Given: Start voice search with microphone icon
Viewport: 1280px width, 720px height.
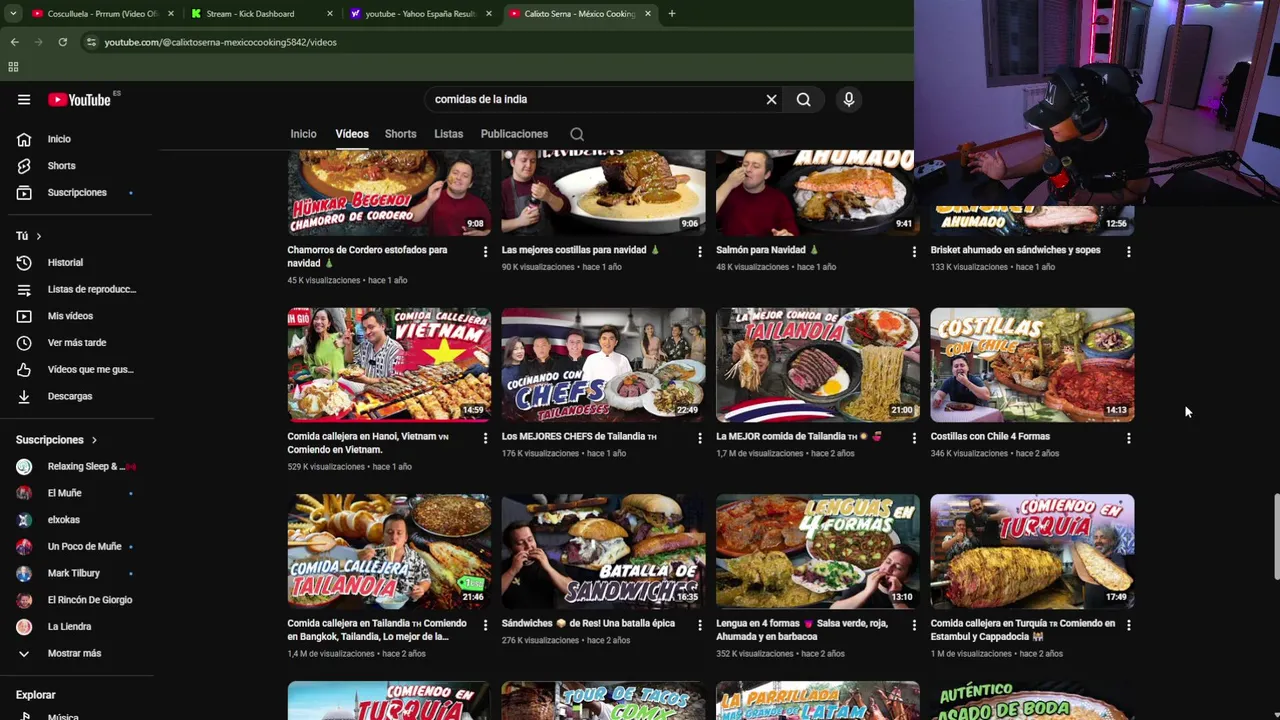Looking at the screenshot, I should point(849,100).
